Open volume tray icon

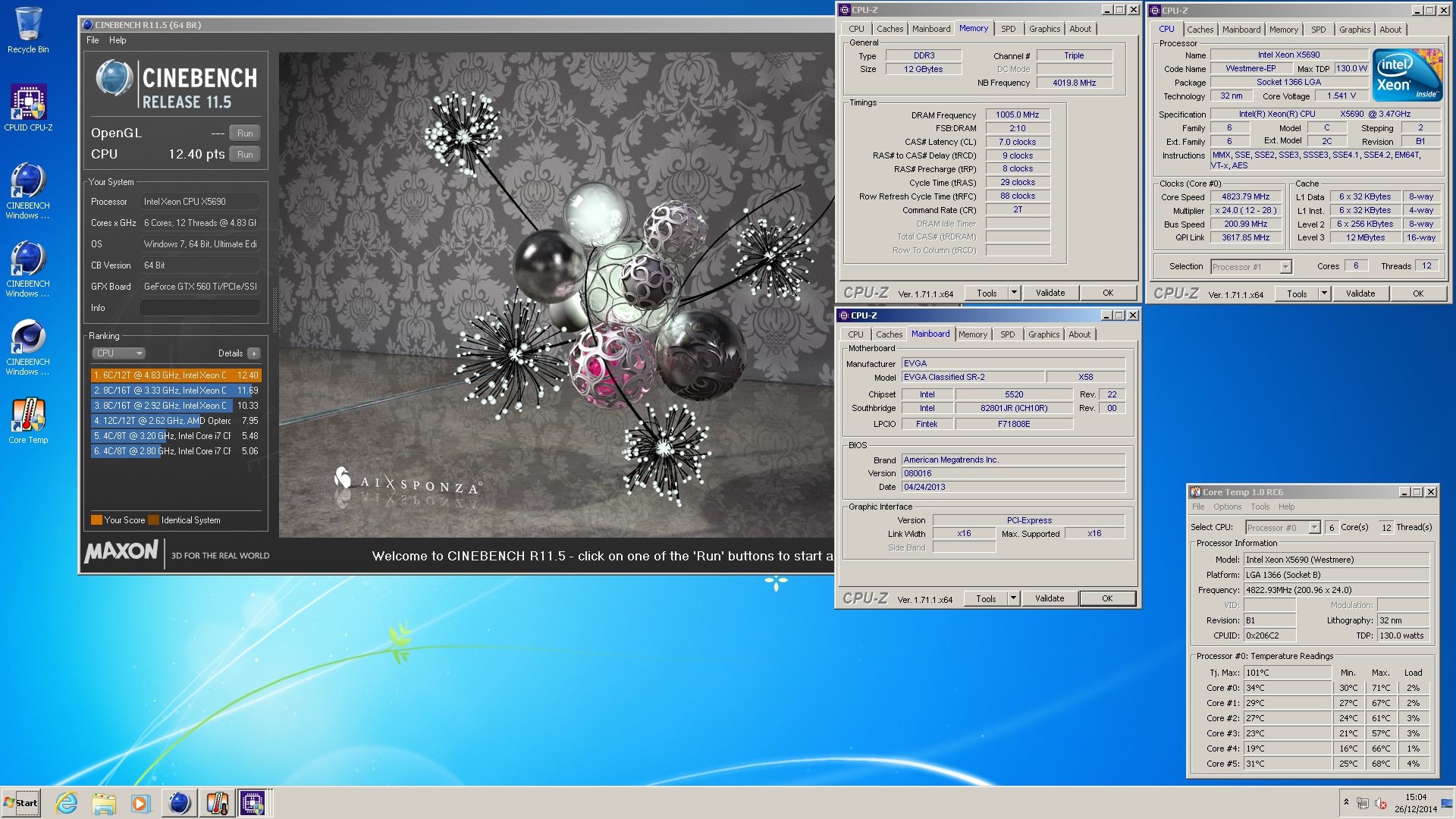tap(1381, 803)
